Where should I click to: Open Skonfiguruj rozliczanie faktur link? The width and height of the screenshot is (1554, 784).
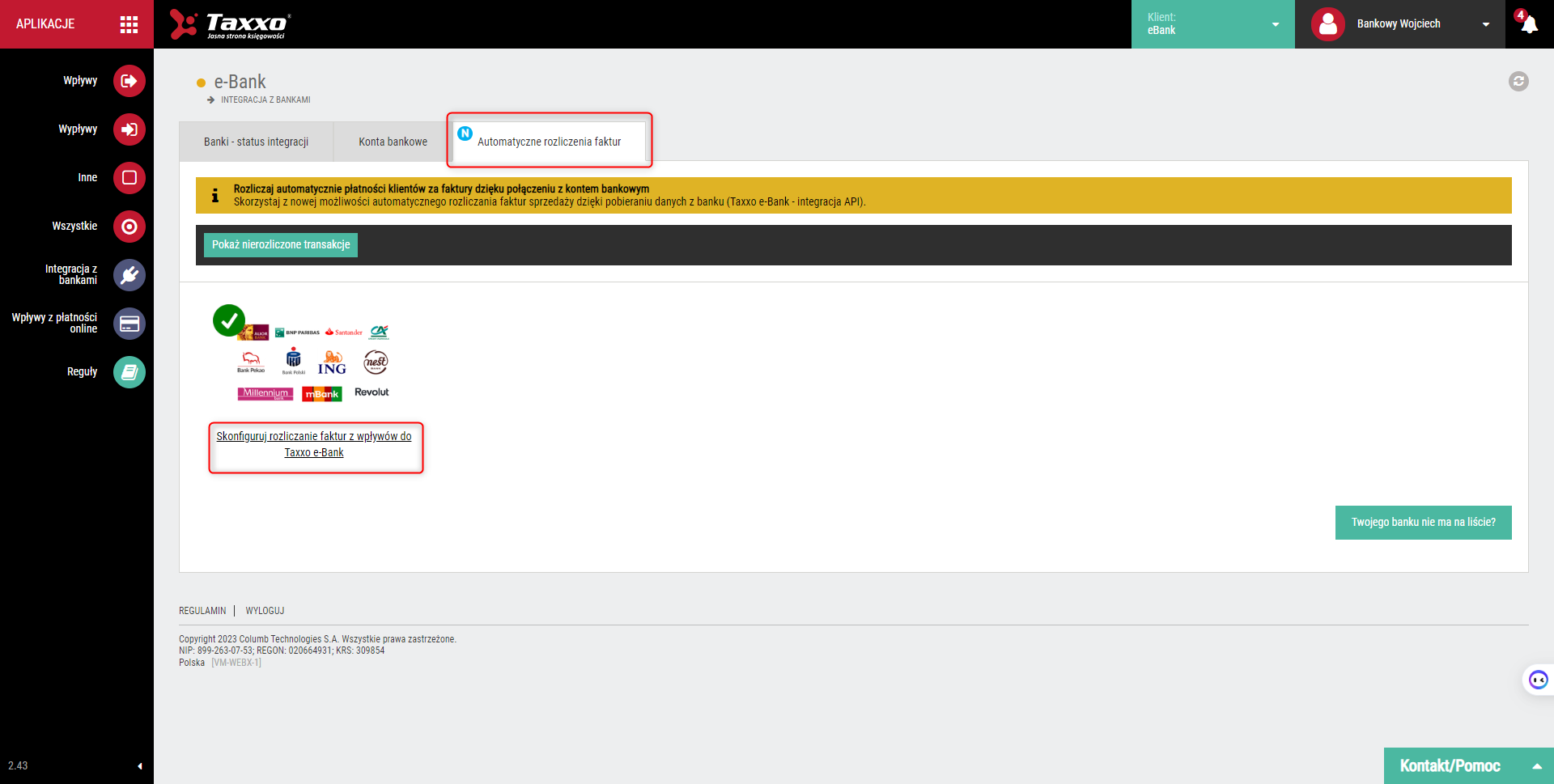point(314,444)
